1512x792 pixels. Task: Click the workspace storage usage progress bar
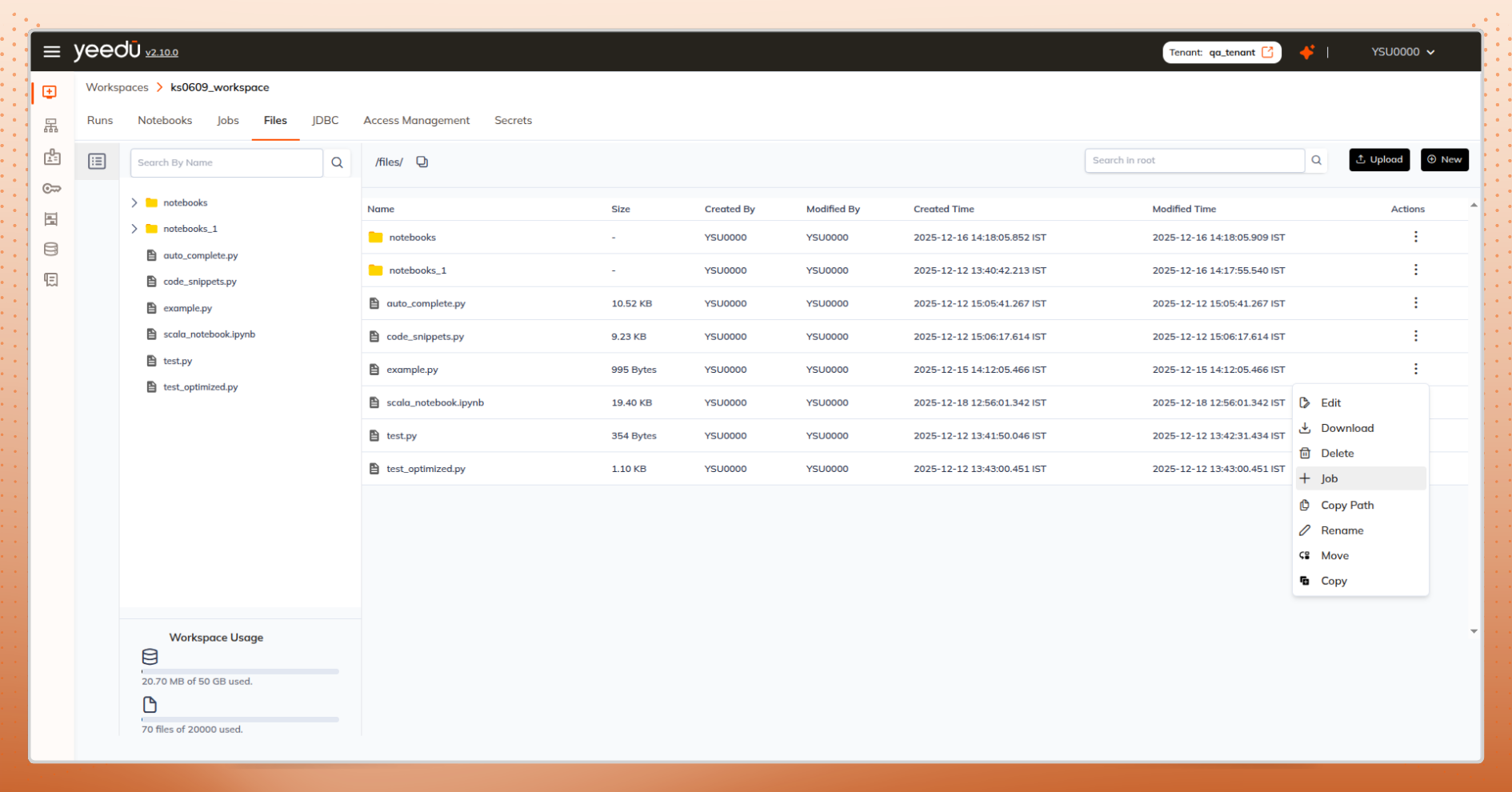tap(239, 672)
